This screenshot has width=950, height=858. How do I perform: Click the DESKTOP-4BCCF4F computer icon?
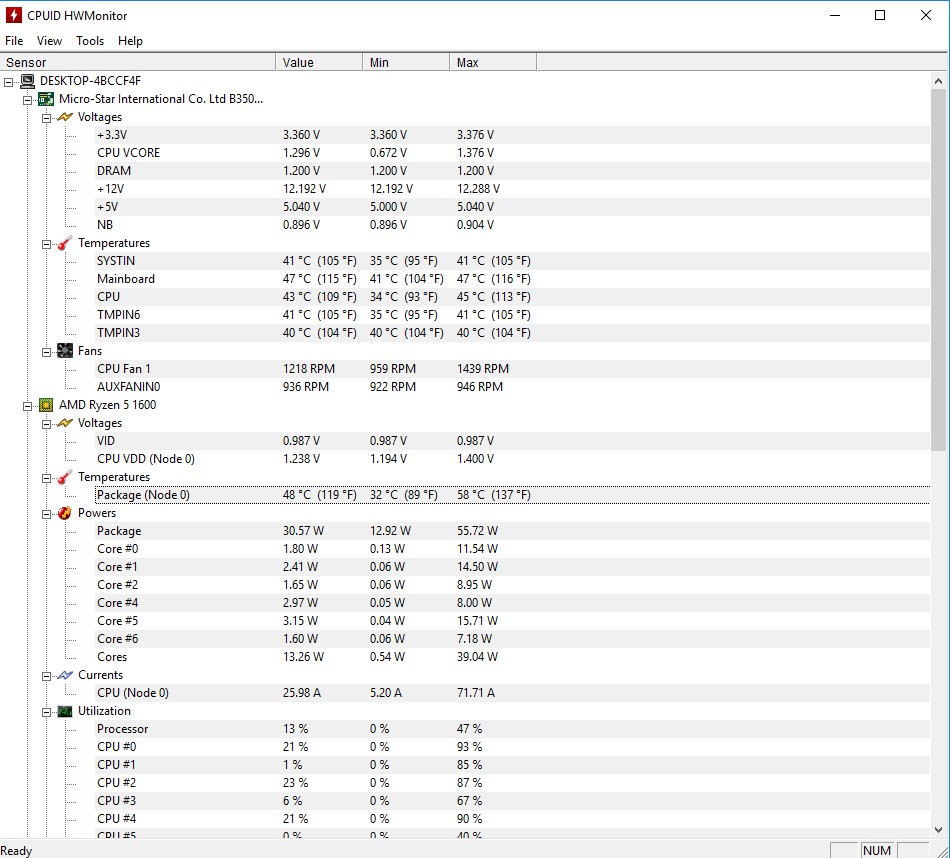[x=27, y=81]
